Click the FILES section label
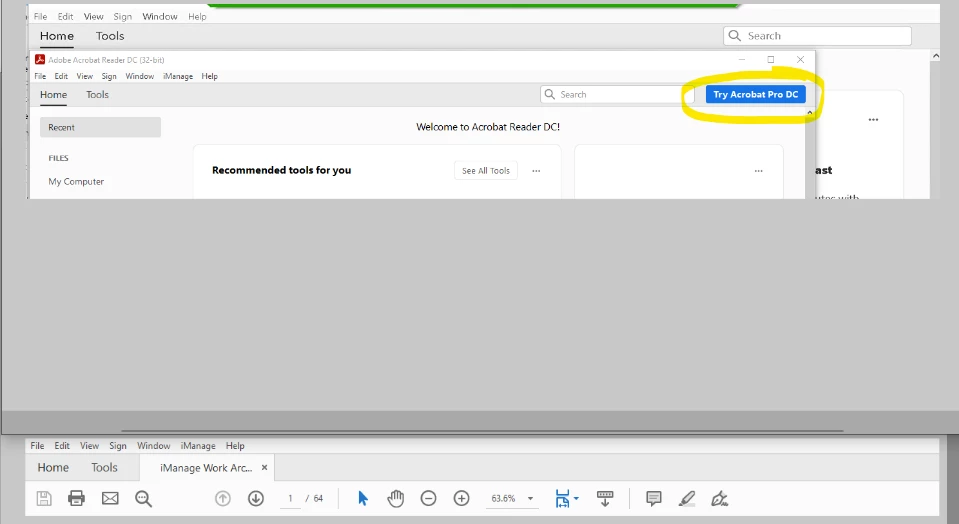This screenshot has width=959, height=524. click(58, 158)
